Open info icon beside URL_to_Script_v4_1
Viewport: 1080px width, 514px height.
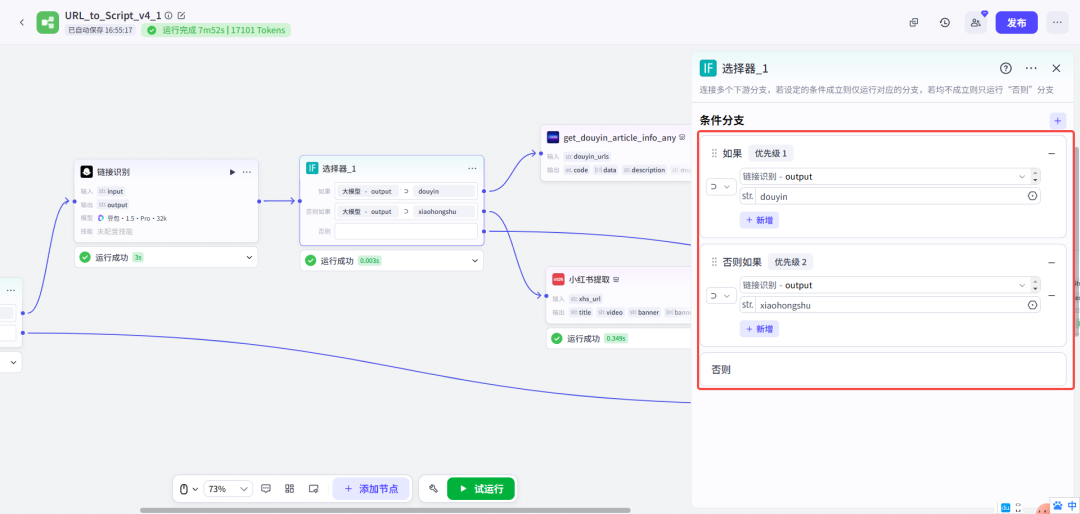coord(169,15)
